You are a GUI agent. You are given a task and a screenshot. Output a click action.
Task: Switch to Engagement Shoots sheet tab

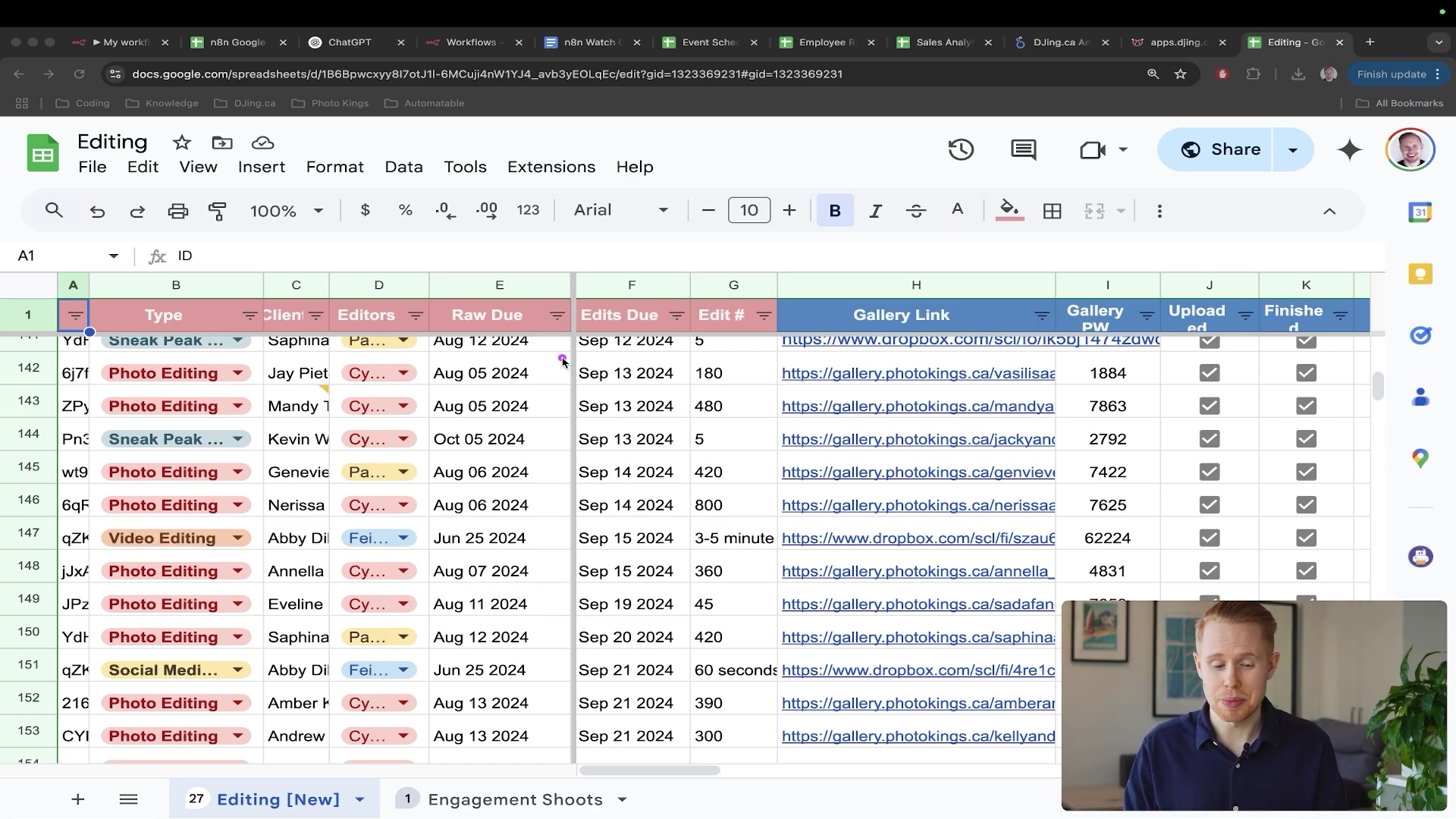point(515,799)
